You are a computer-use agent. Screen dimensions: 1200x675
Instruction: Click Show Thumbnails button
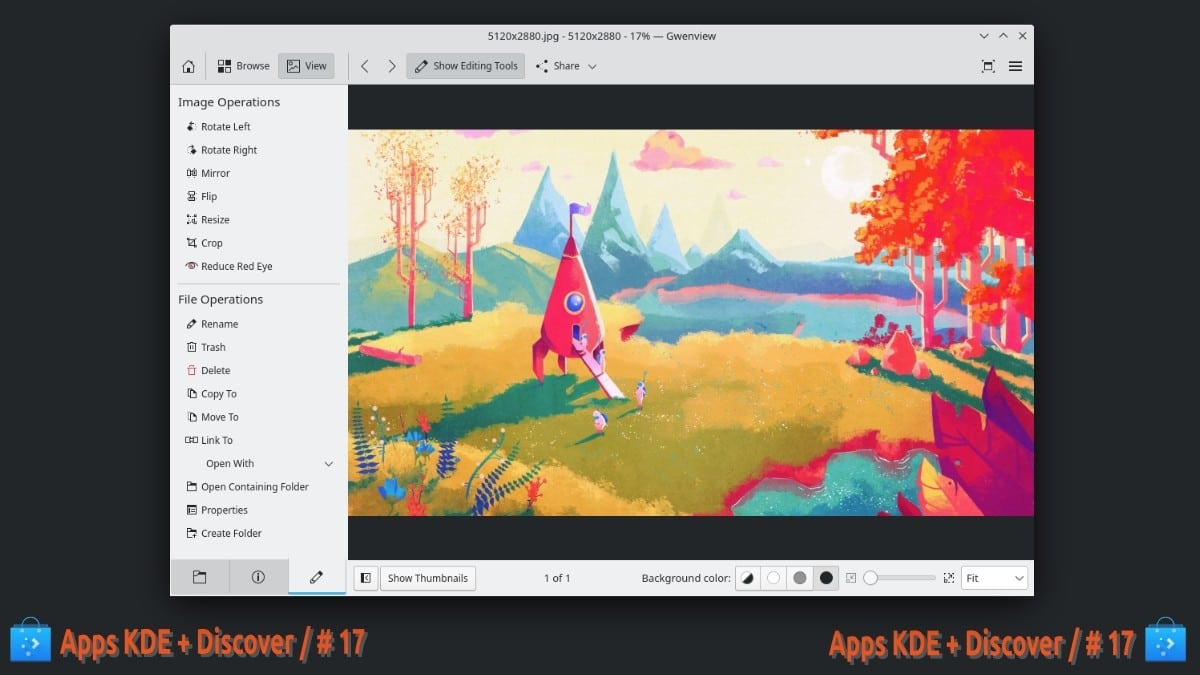pos(428,578)
